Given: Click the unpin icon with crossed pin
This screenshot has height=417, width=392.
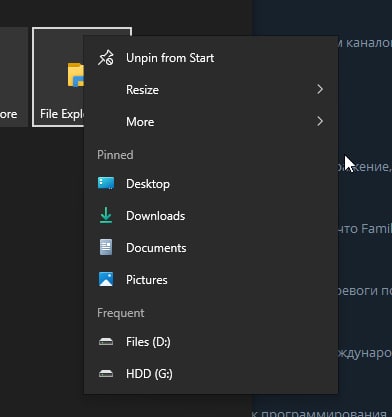Looking at the screenshot, I should (106, 58).
